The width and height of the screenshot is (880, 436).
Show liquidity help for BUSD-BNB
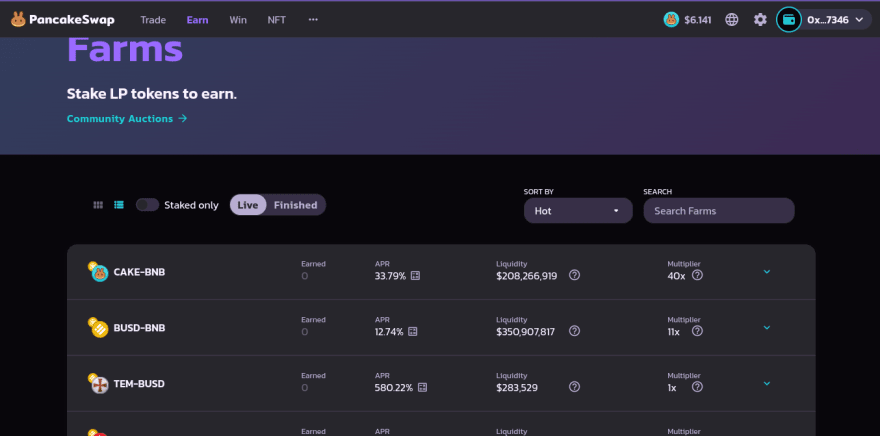point(574,331)
